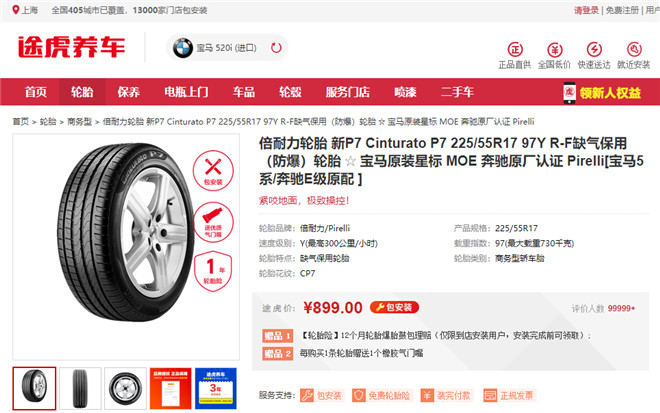660x413 pixels.
Task: Click the 免费轮胎险 service support item
Action: pyautogui.click(x=381, y=395)
